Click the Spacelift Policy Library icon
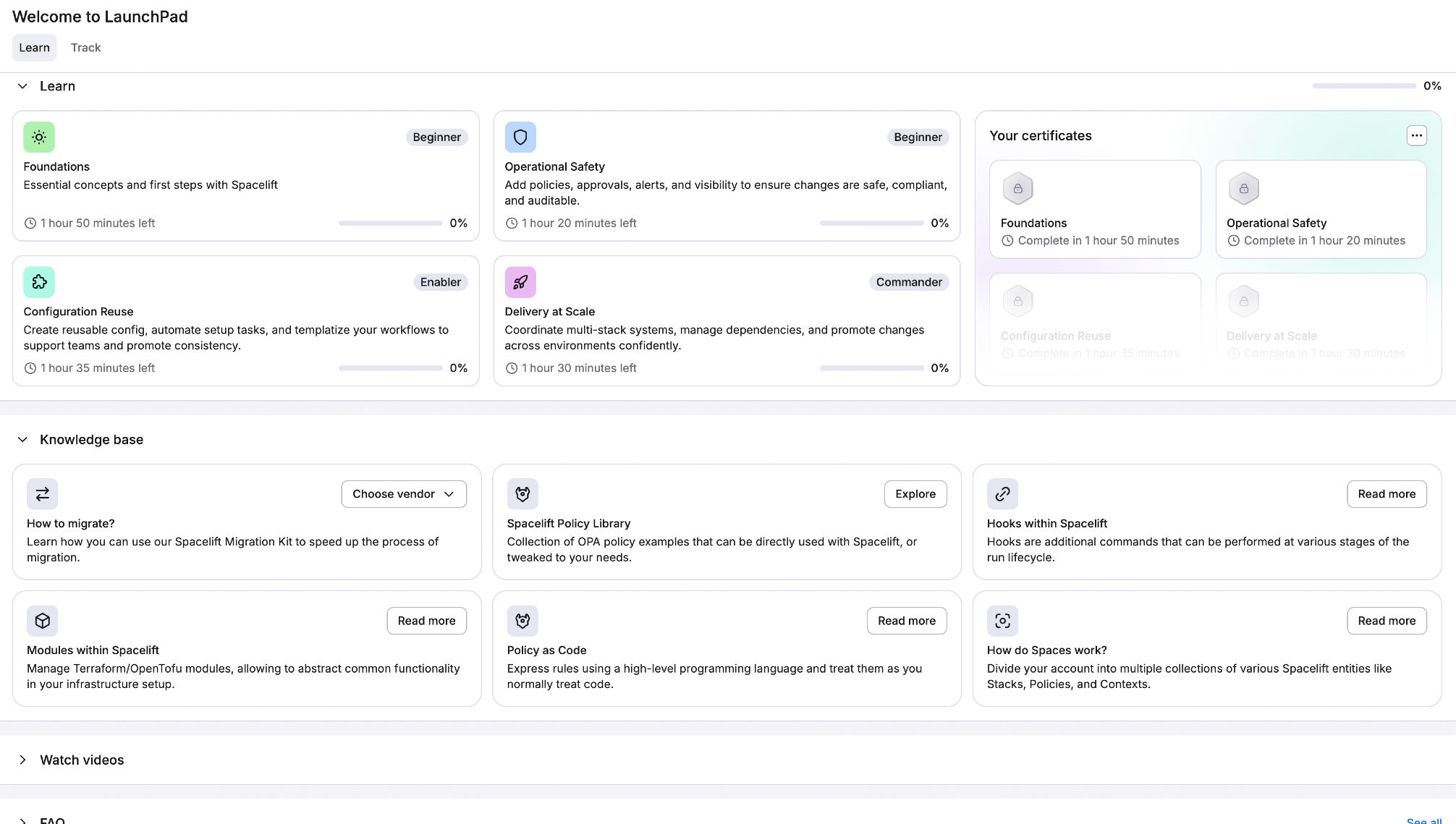Screen dimensions: 1456x824 click(x=522, y=494)
